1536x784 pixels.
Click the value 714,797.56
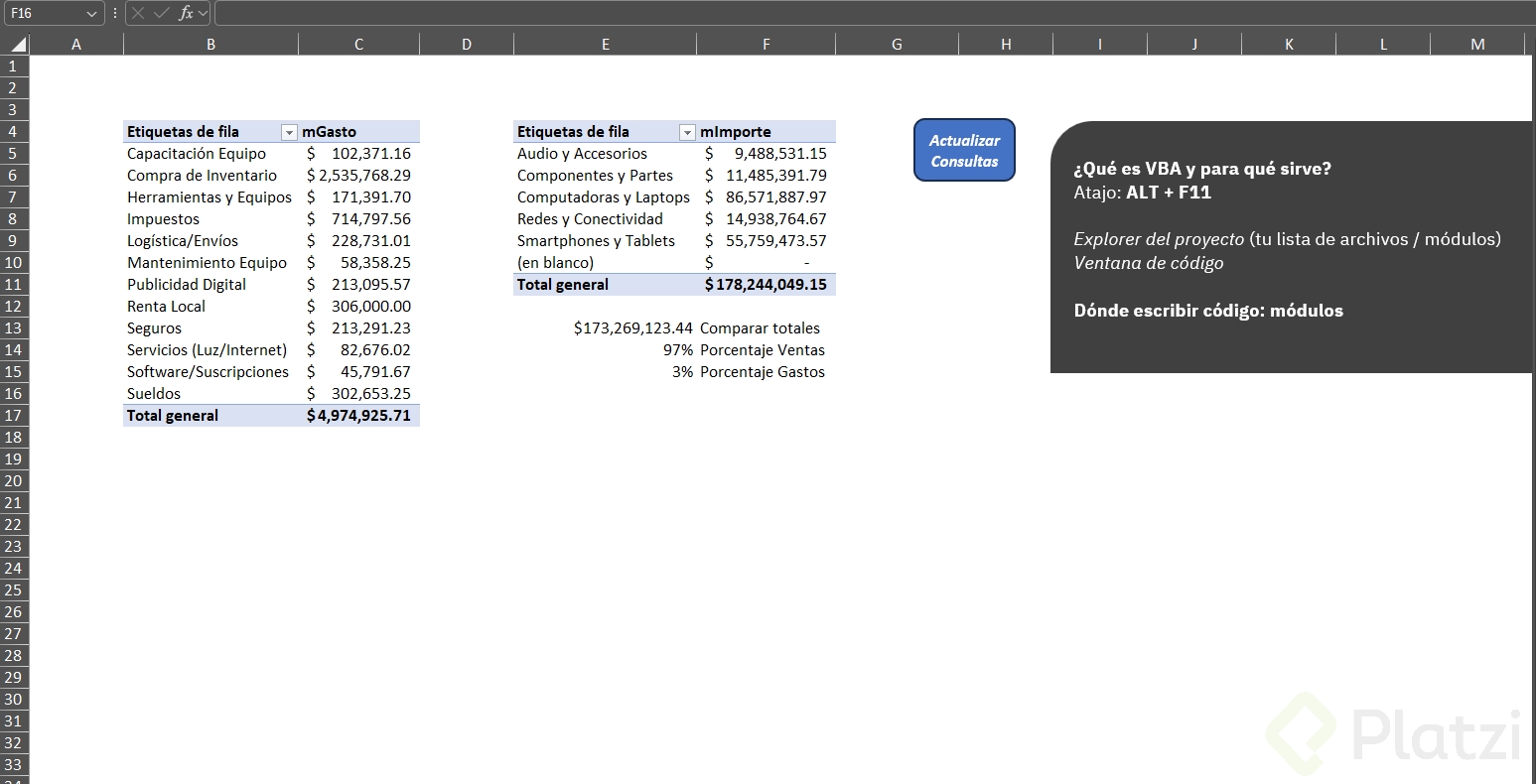tap(358, 219)
